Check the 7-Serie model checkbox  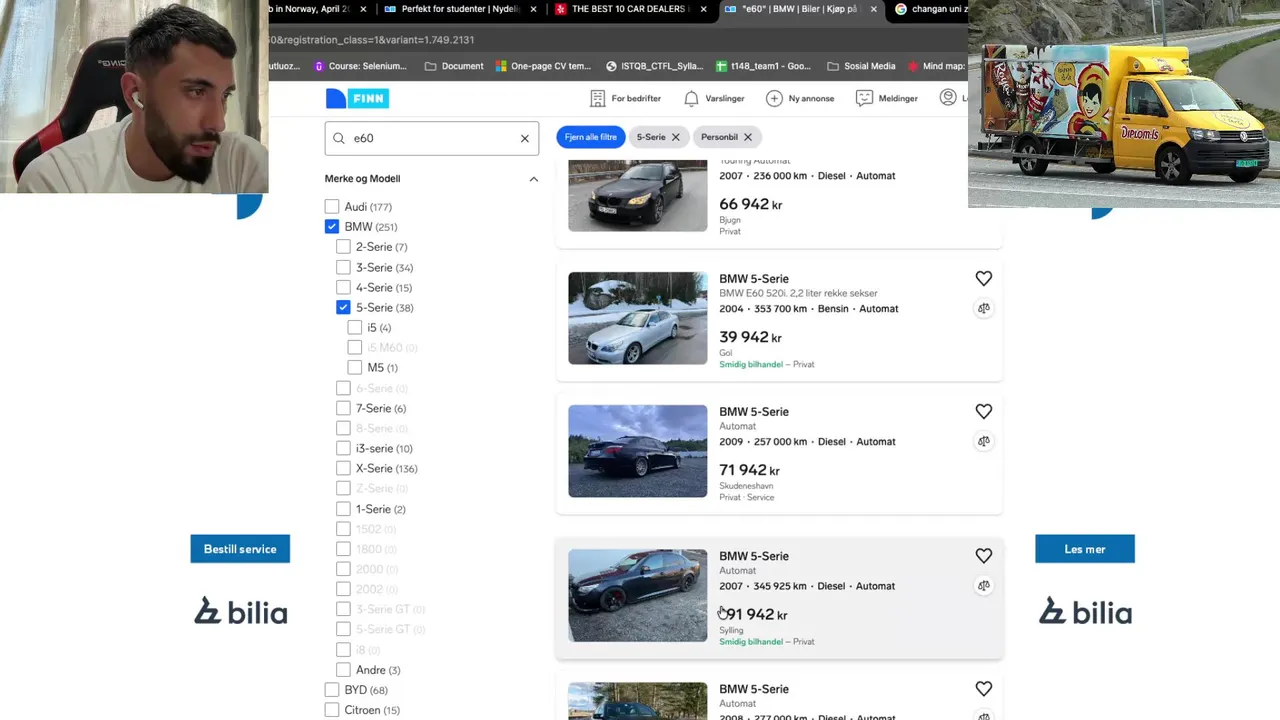[343, 408]
